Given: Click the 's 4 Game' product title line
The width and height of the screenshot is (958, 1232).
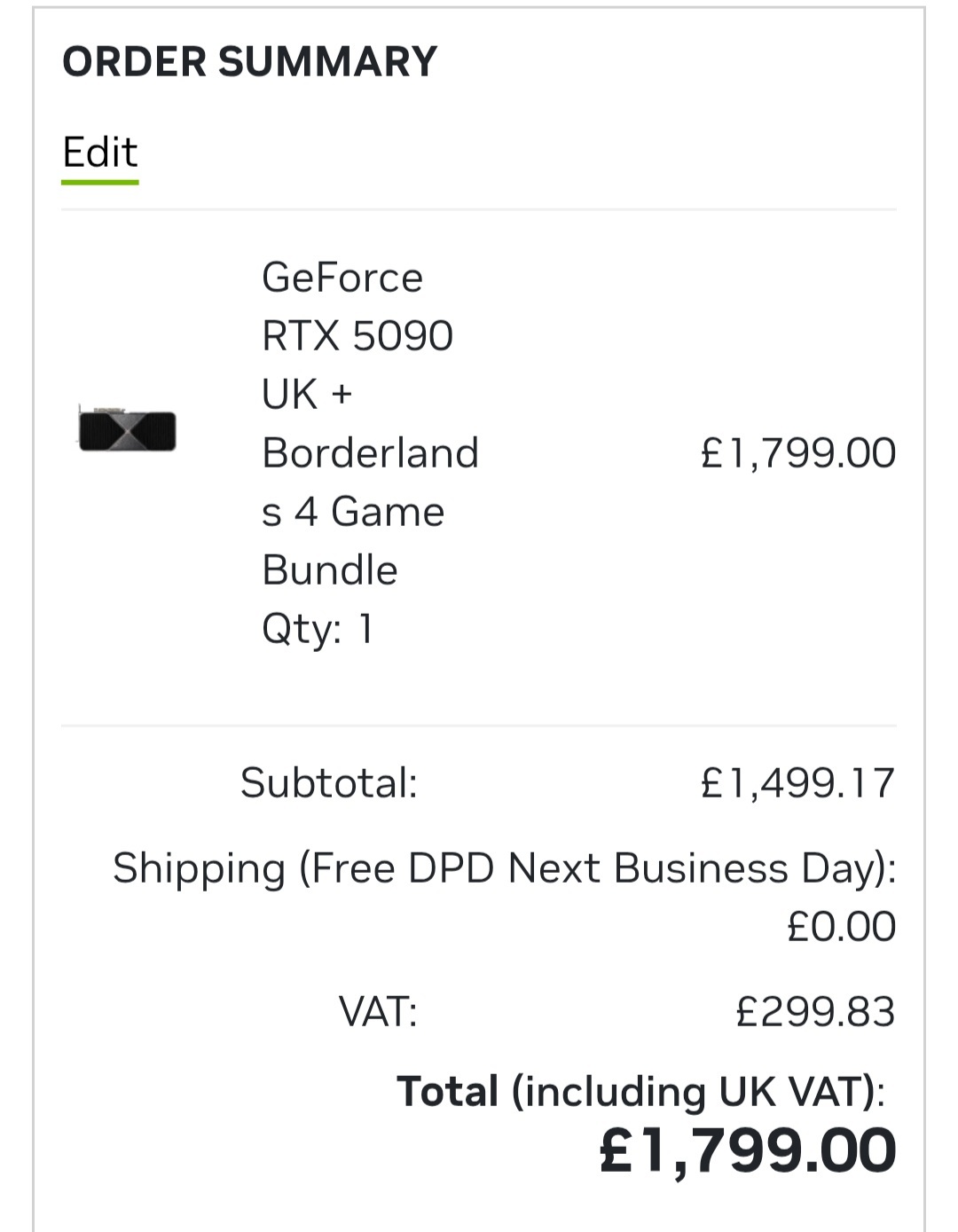Looking at the screenshot, I should pos(353,512).
